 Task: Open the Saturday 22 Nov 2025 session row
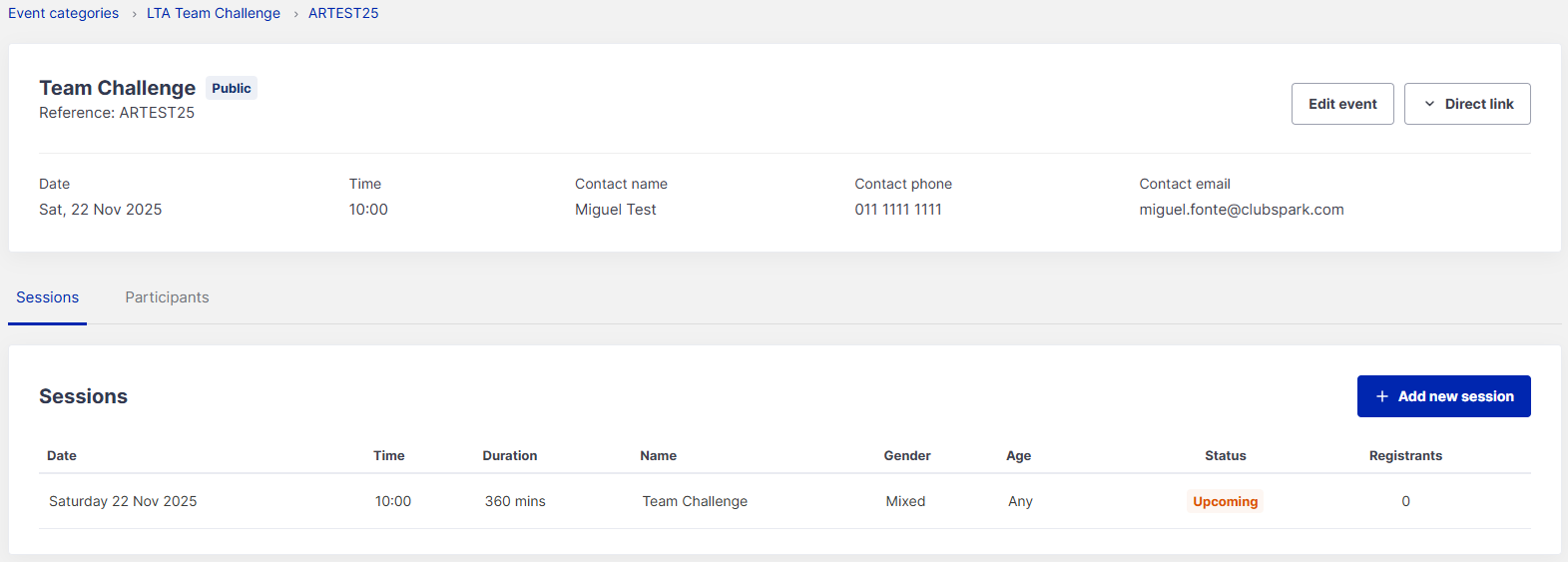tap(123, 501)
